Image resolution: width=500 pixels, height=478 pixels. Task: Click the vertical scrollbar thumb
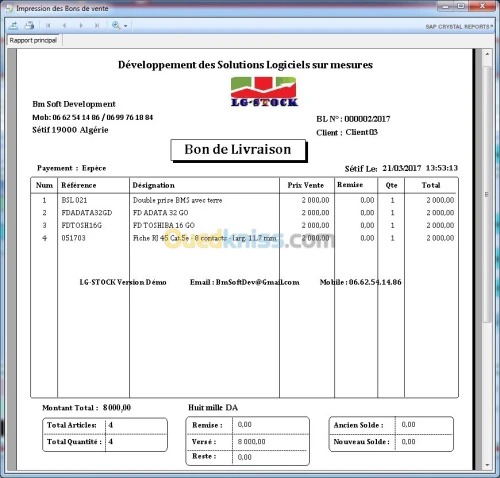(487, 194)
